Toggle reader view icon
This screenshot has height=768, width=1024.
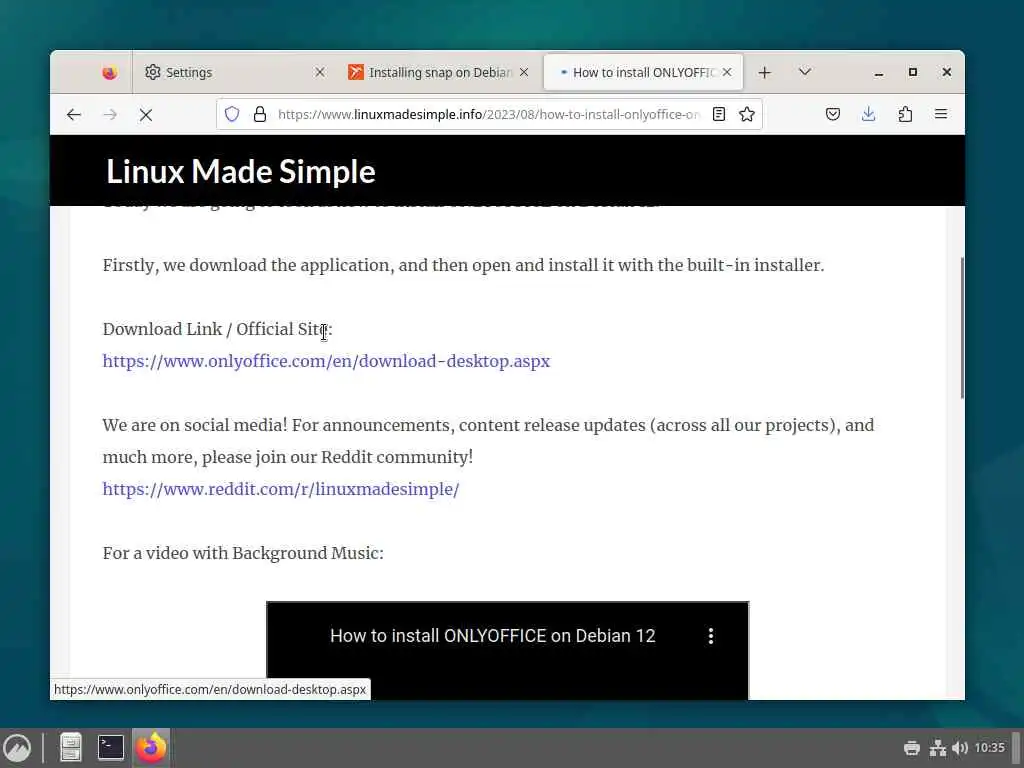click(718, 114)
